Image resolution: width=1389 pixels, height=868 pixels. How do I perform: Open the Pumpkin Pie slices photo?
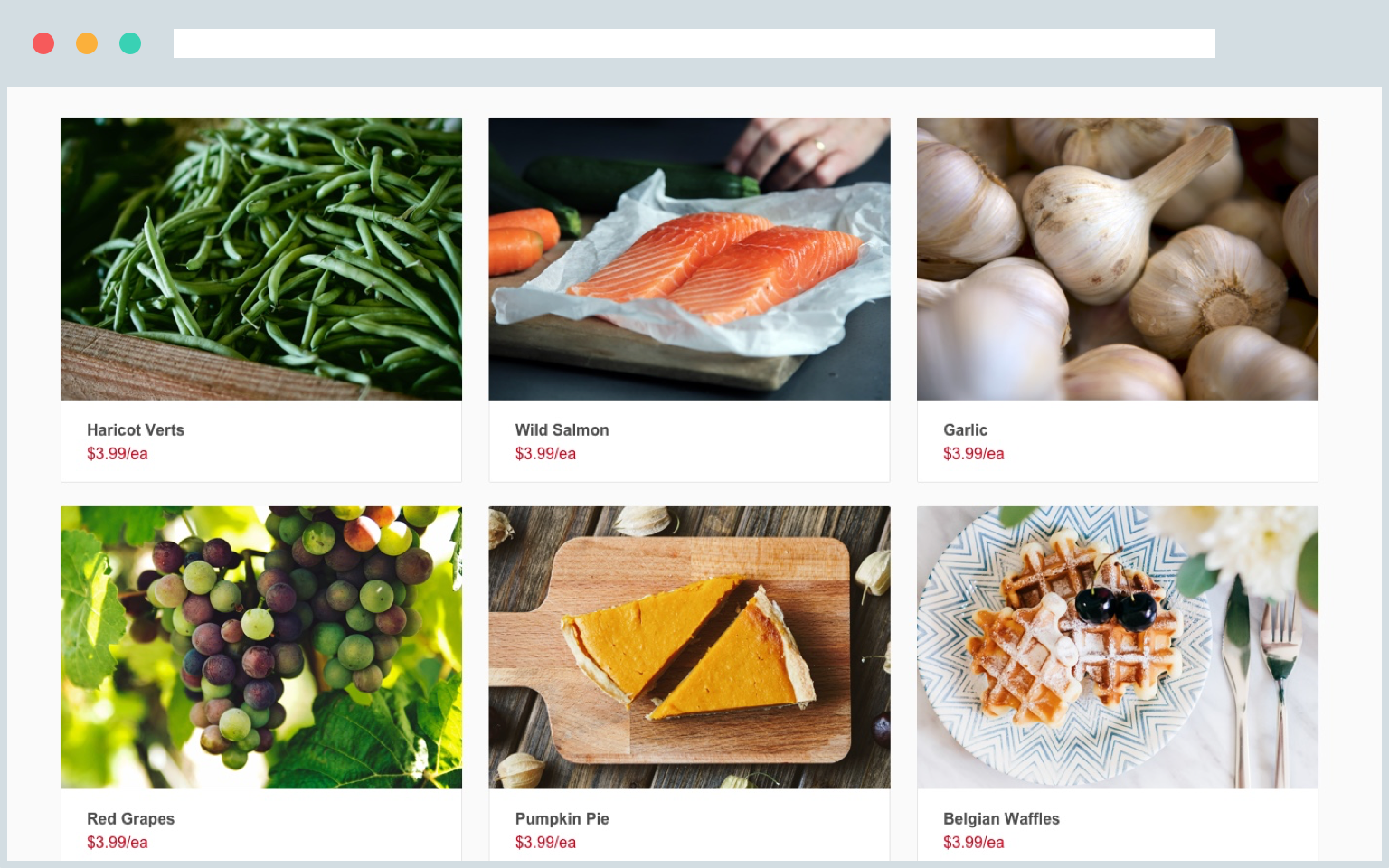pos(689,647)
